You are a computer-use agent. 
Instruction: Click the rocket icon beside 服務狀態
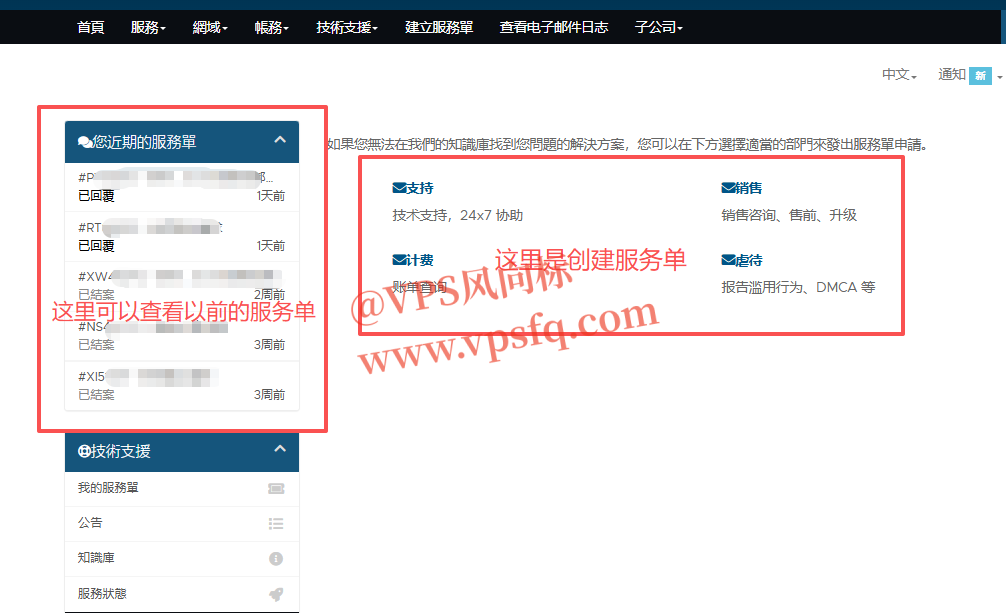(x=276, y=594)
